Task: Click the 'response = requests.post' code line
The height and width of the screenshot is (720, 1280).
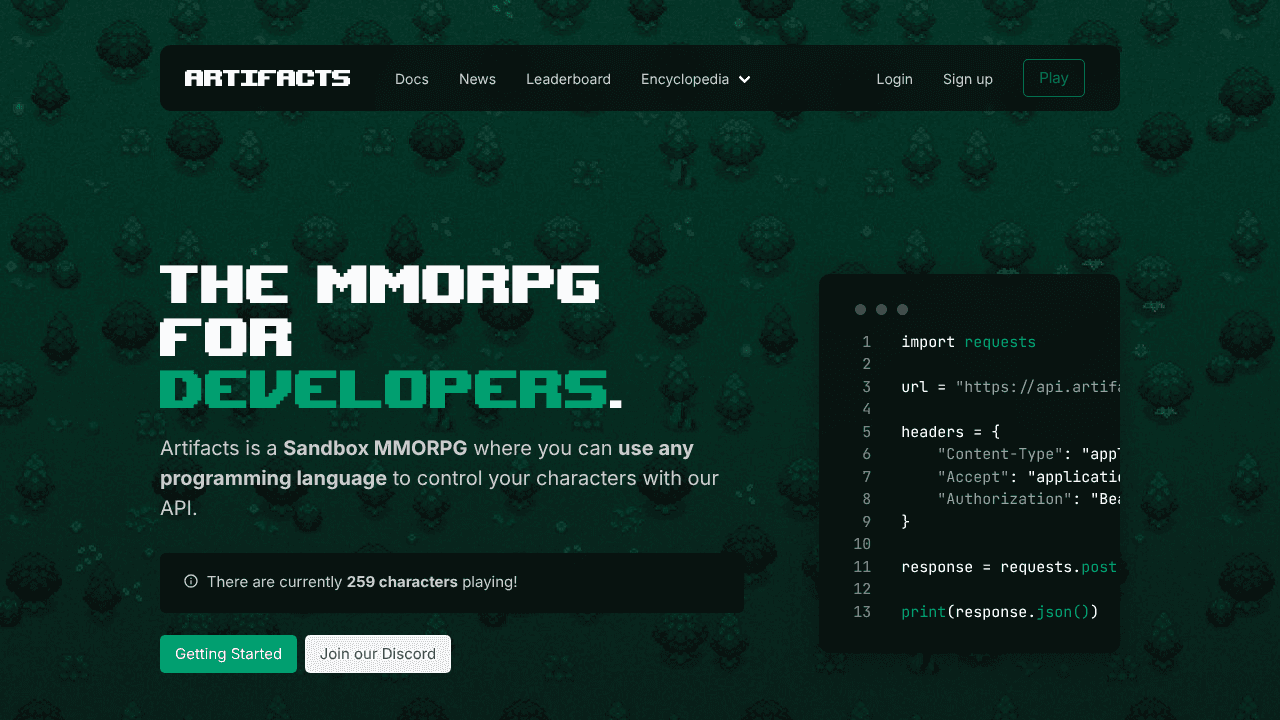Action: coord(1008,567)
